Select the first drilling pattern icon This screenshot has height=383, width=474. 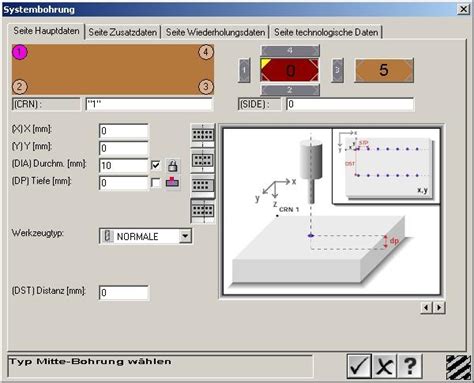(203, 135)
